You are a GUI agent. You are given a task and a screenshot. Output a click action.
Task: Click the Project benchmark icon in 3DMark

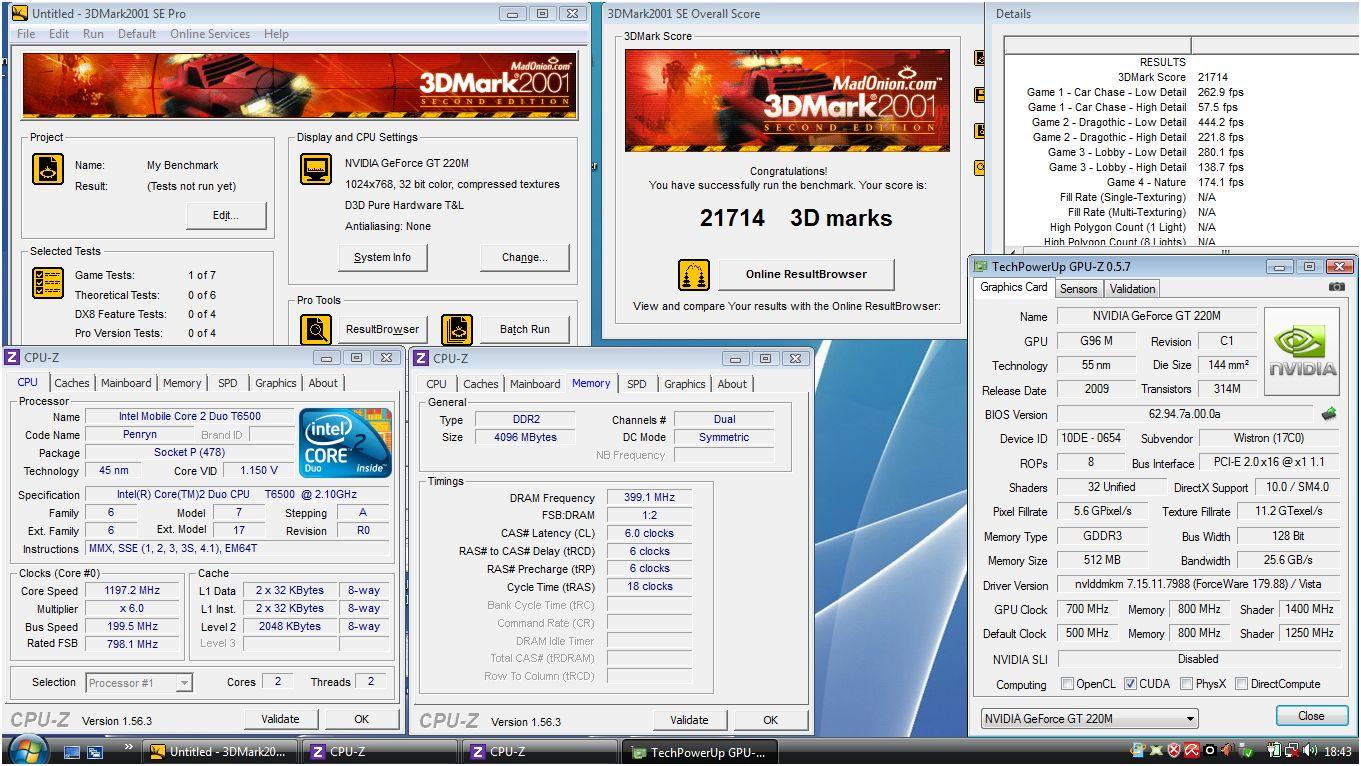[48, 168]
